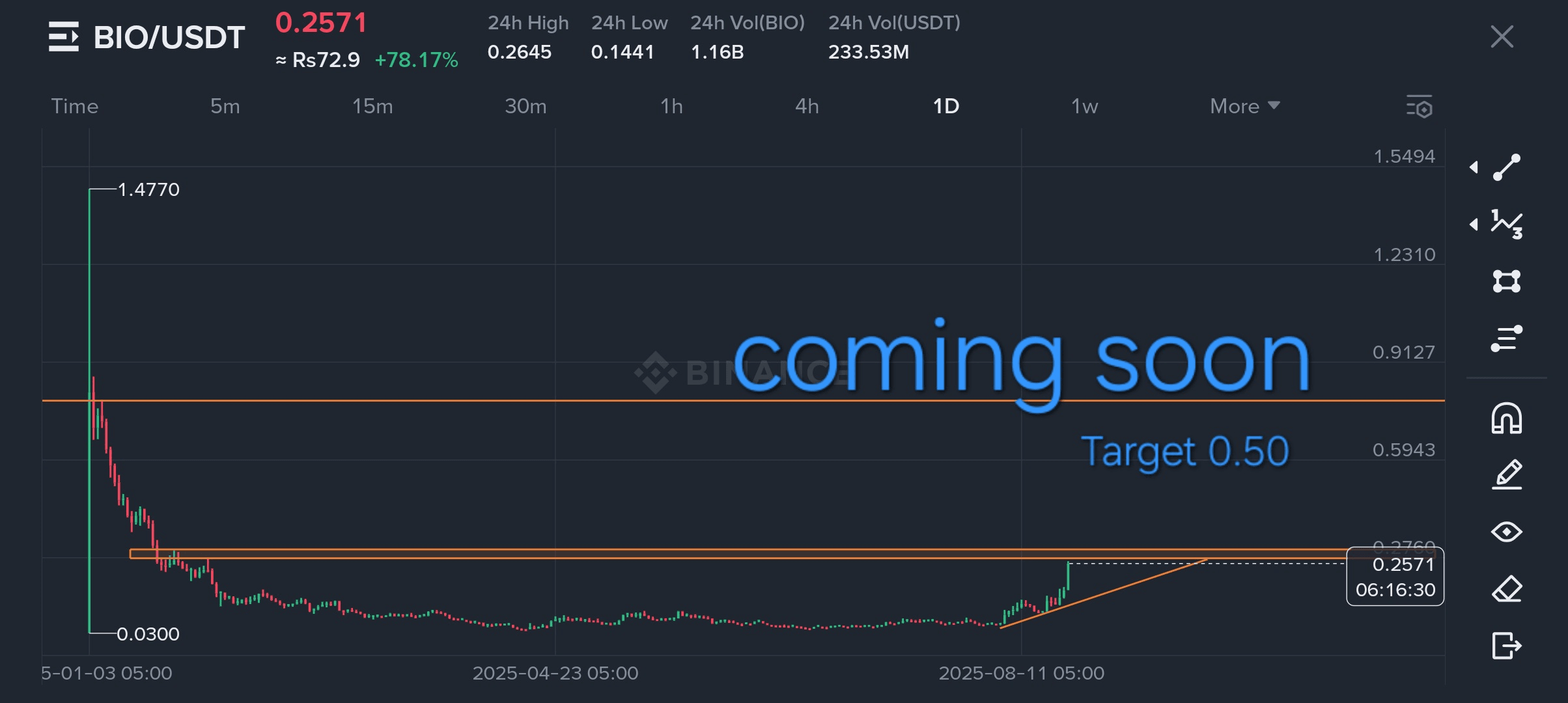This screenshot has width=1568, height=703.
Task: Open the Fibonacci levels drawing tool
Action: click(1506, 338)
